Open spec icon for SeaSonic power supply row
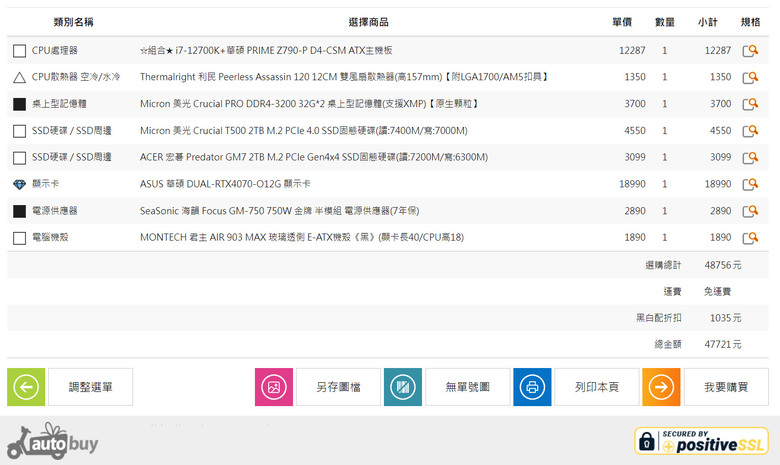 tap(750, 211)
